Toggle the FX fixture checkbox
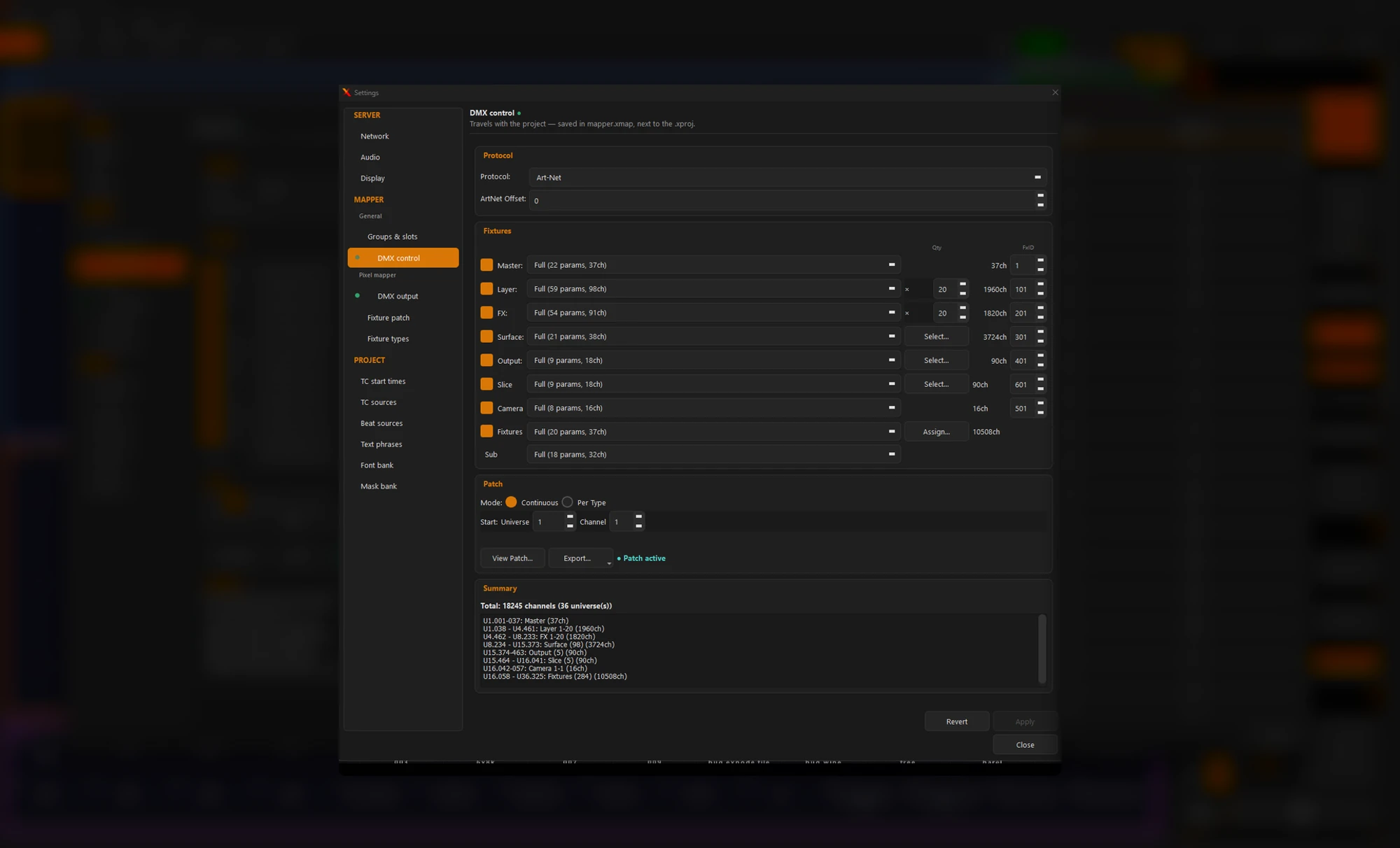Viewport: 1400px width, 848px height. point(486,313)
